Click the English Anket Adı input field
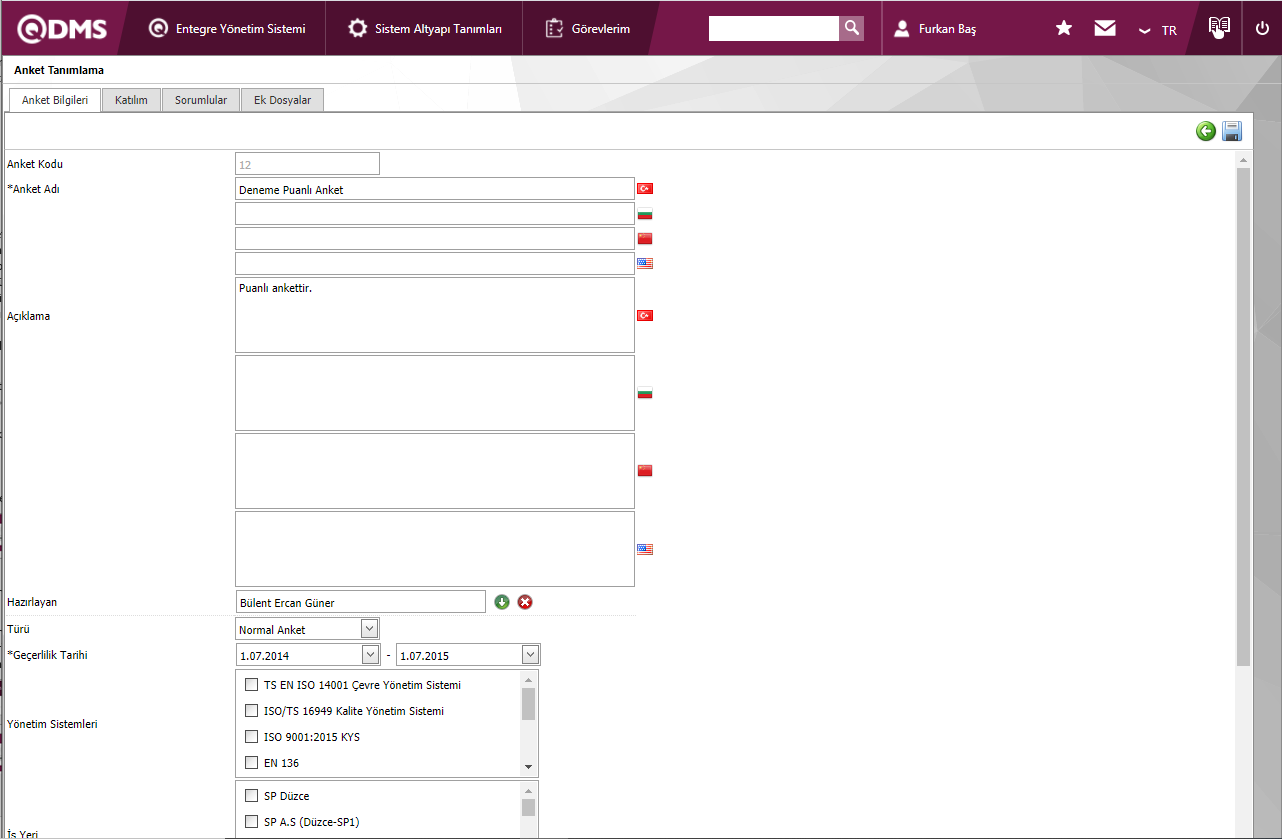 point(435,263)
